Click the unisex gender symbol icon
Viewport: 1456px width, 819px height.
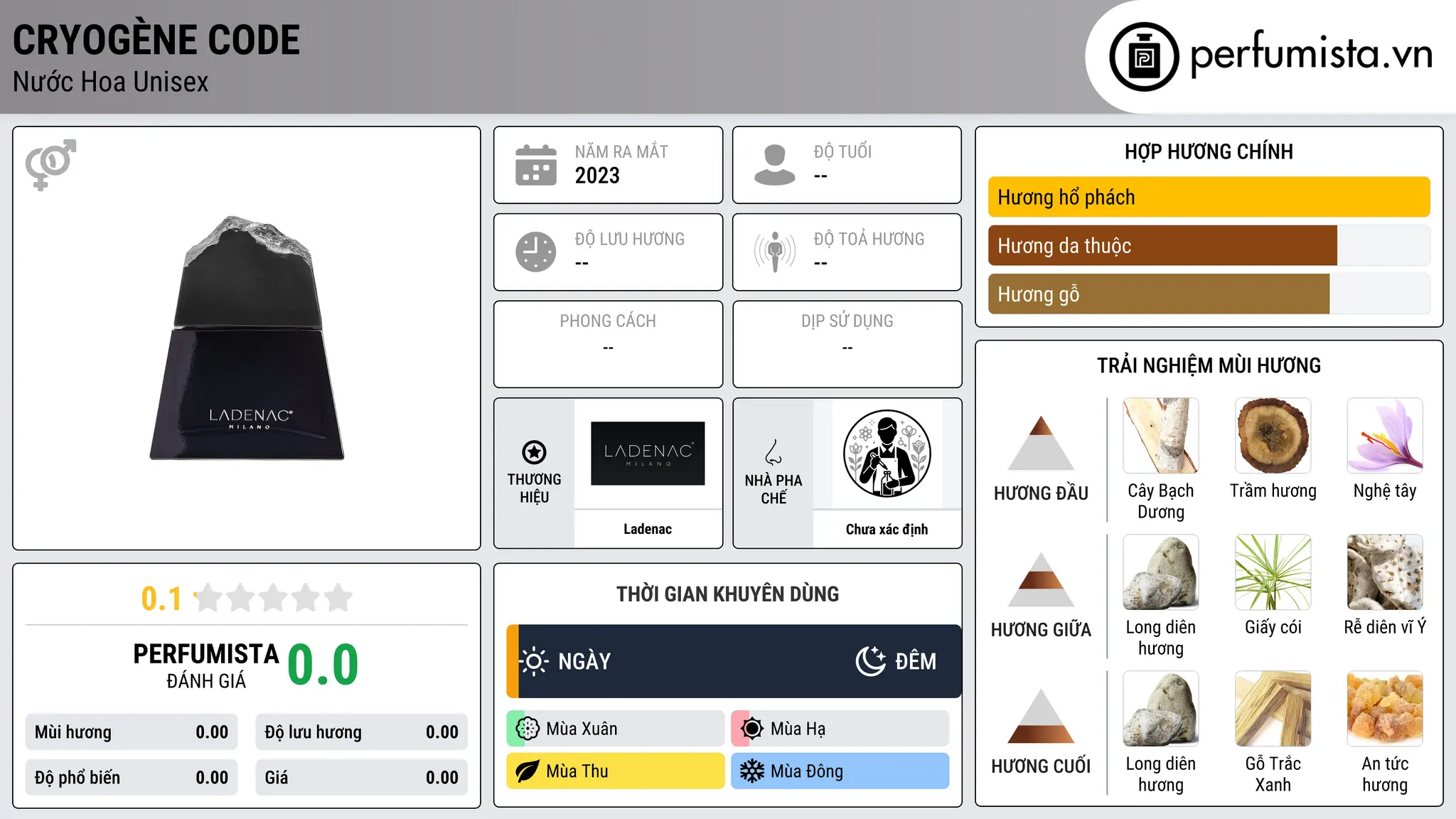[x=50, y=164]
